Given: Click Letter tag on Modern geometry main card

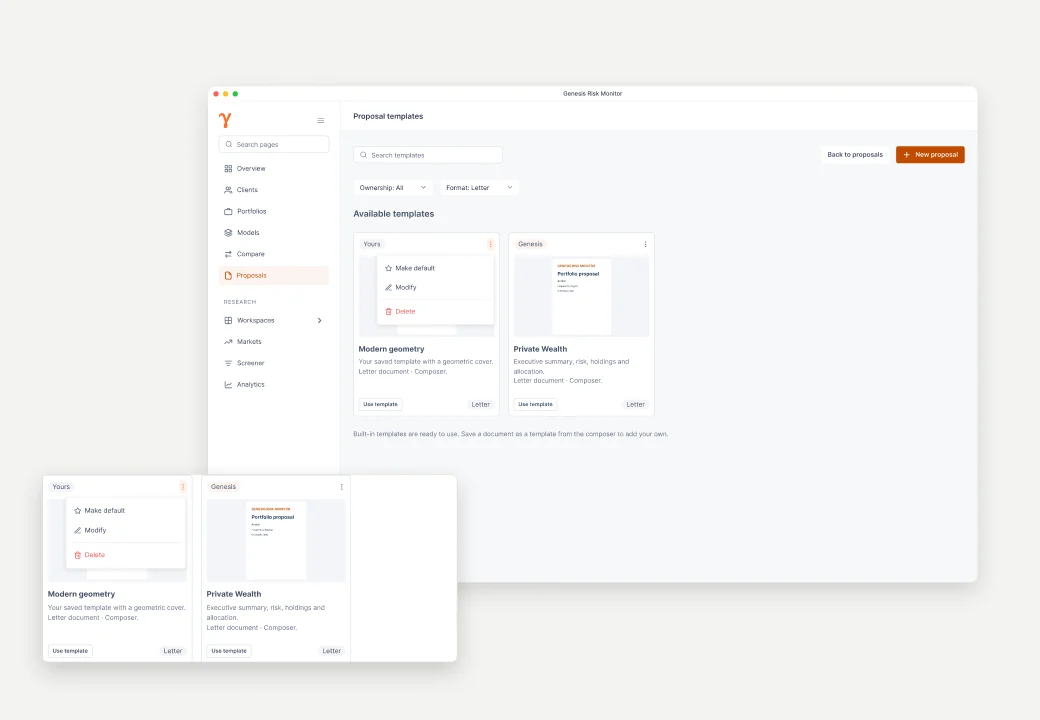Looking at the screenshot, I should click(x=481, y=404).
